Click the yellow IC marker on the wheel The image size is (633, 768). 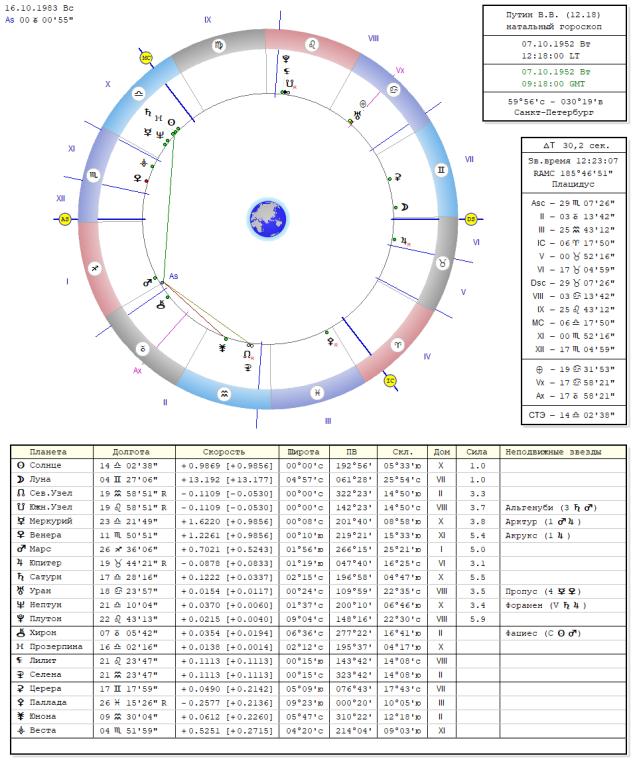pyautogui.click(x=391, y=379)
